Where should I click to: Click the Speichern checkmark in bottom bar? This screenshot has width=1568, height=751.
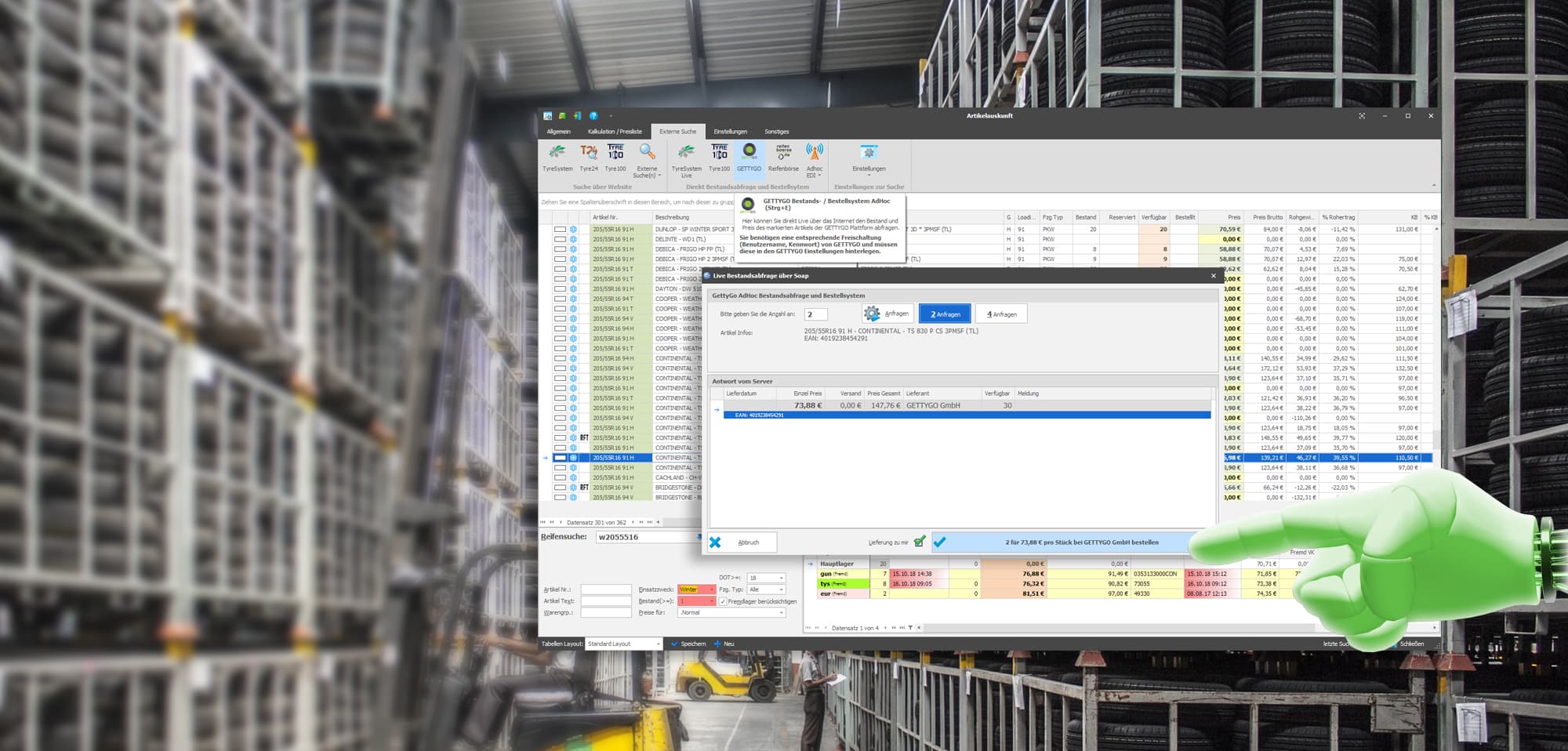674,644
